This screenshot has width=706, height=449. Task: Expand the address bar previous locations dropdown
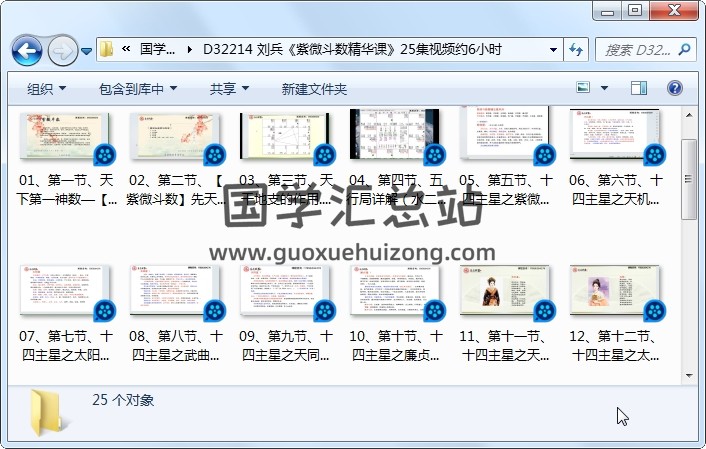(554, 49)
